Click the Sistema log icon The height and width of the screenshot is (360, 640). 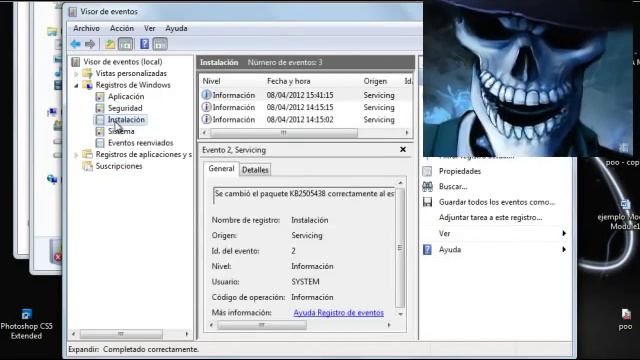(x=100, y=131)
